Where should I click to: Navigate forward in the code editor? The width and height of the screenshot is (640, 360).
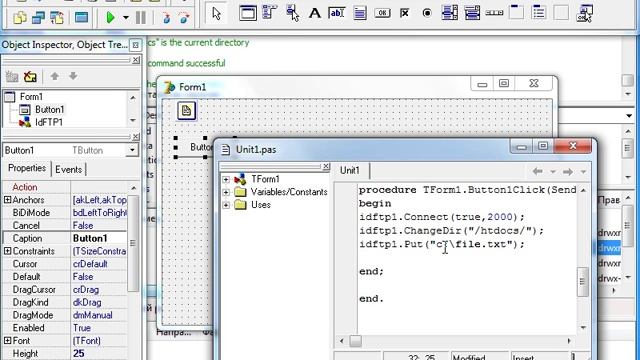[x=567, y=172]
